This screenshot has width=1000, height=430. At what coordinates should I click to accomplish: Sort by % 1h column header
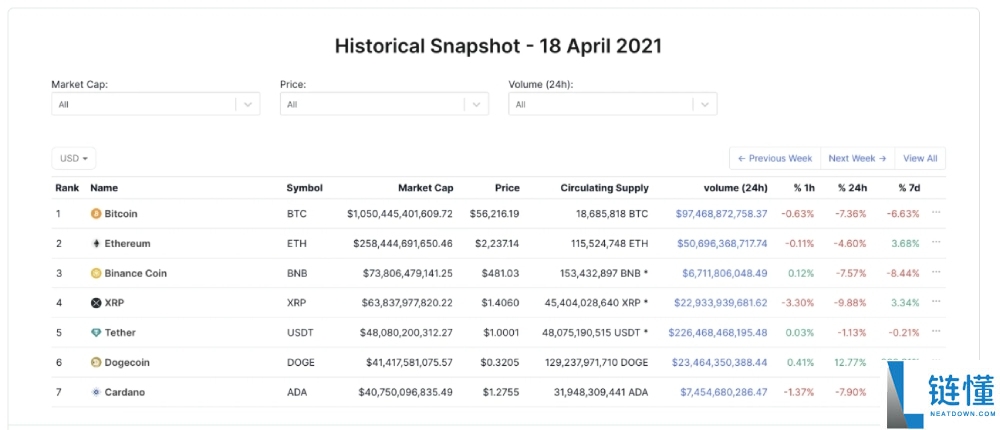pyautogui.click(x=804, y=188)
